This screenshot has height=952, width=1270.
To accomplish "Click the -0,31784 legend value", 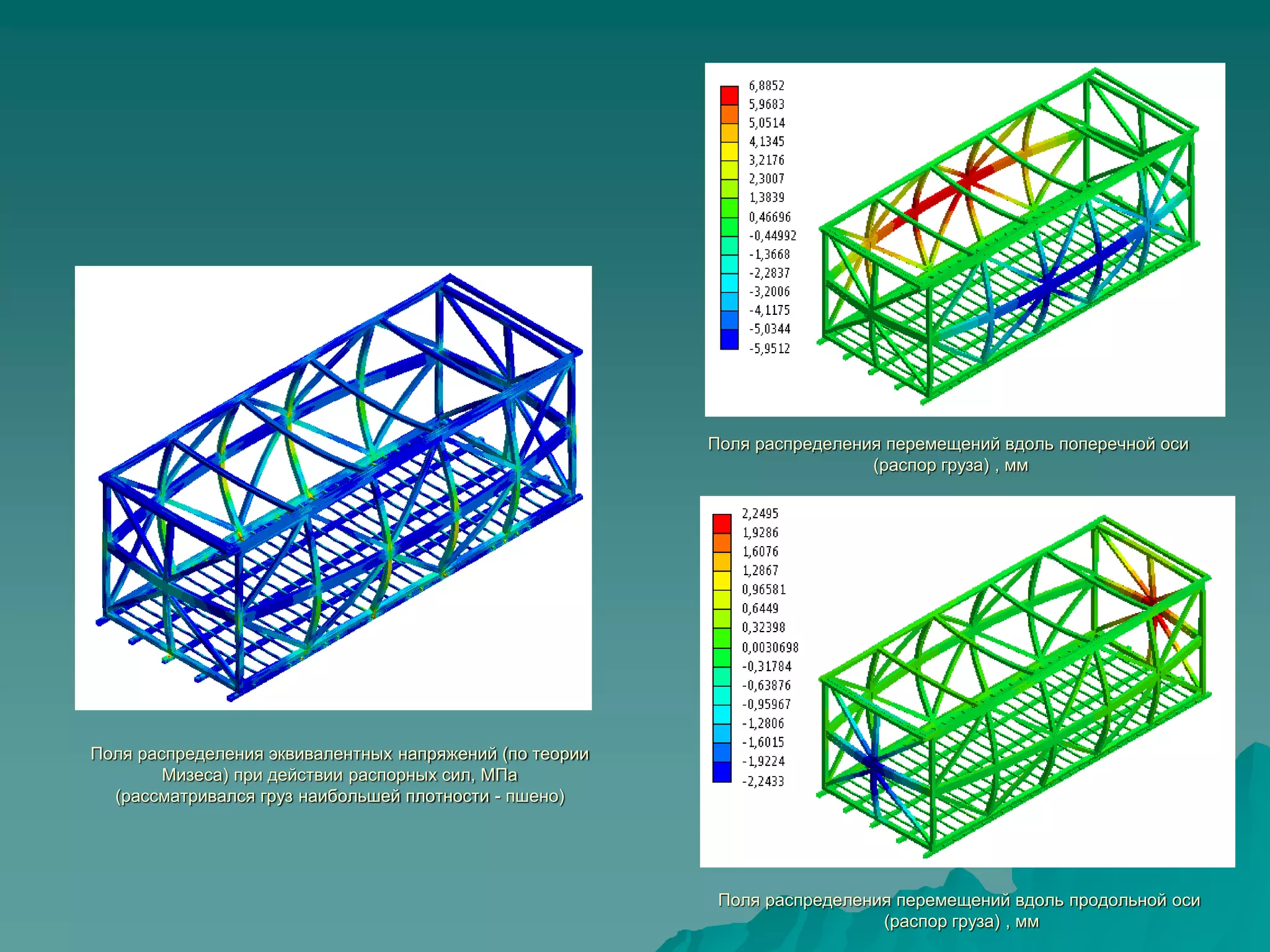I will [x=767, y=666].
